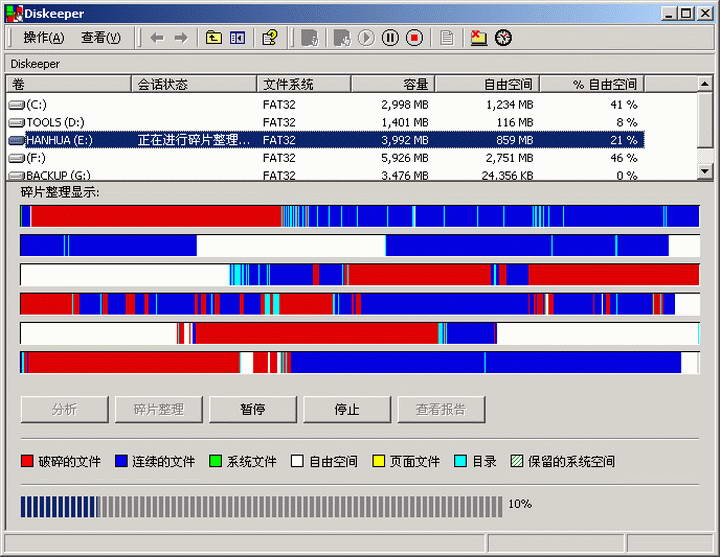
Task: Click the Diskeeper title bar app icon
Action: click(14, 13)
